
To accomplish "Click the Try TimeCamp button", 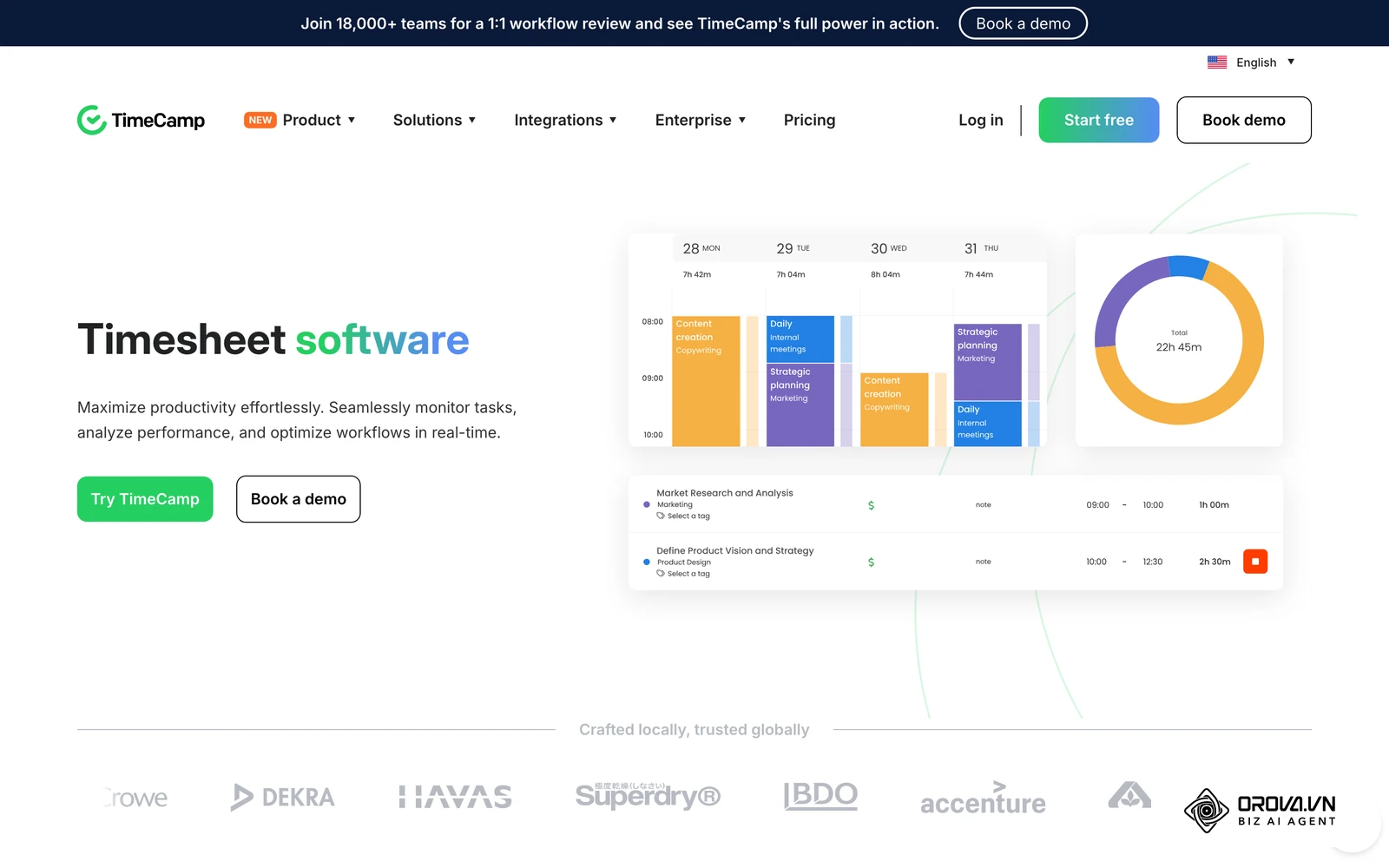I will pyautogui.click(x=145, y=499).
